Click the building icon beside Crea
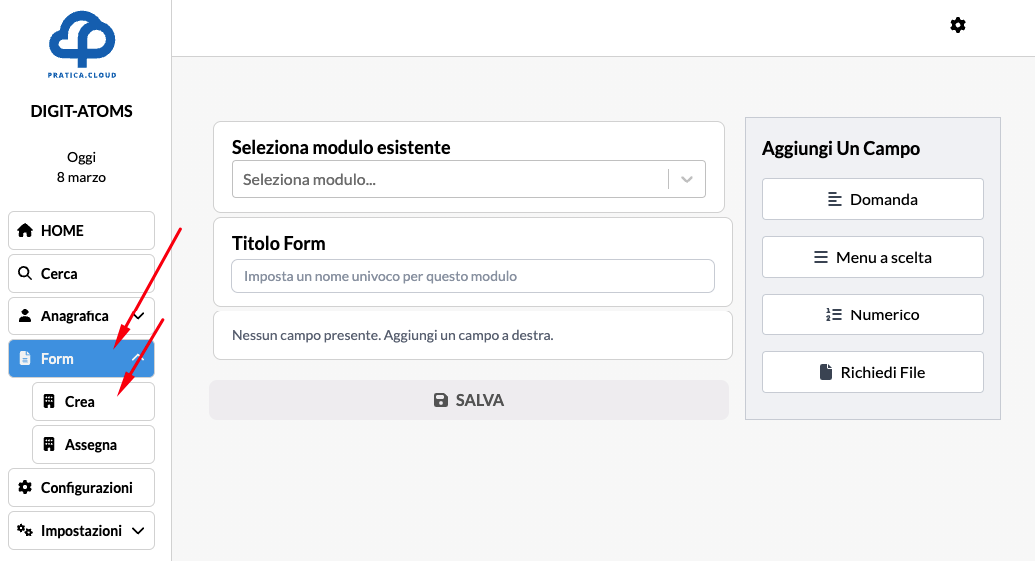Screen dimensions: 1035x561 pyautogui.click(x=49, y=402)
